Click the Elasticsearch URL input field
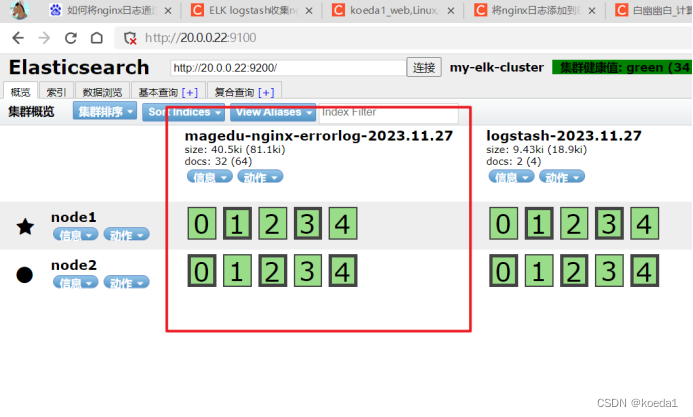Screen dimensions: 693x417 [288, 68]
